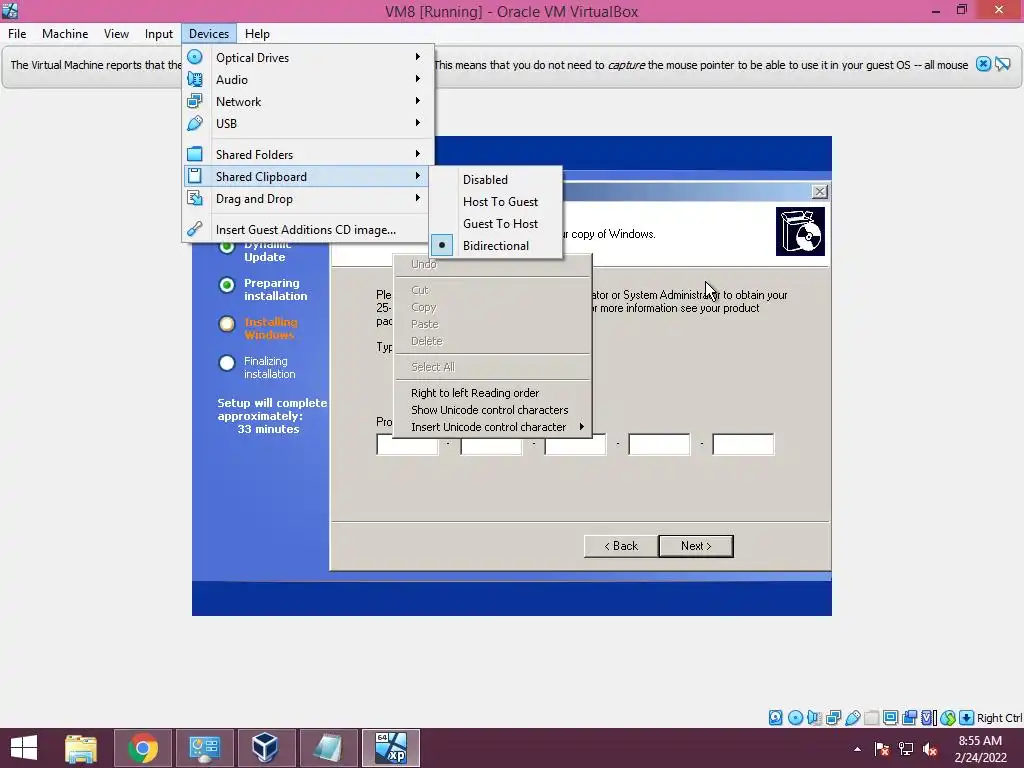Click the Guest Additions wrench icon
Image resolution: width=1024 pixels, height=768 pixels.
(195, 229)
